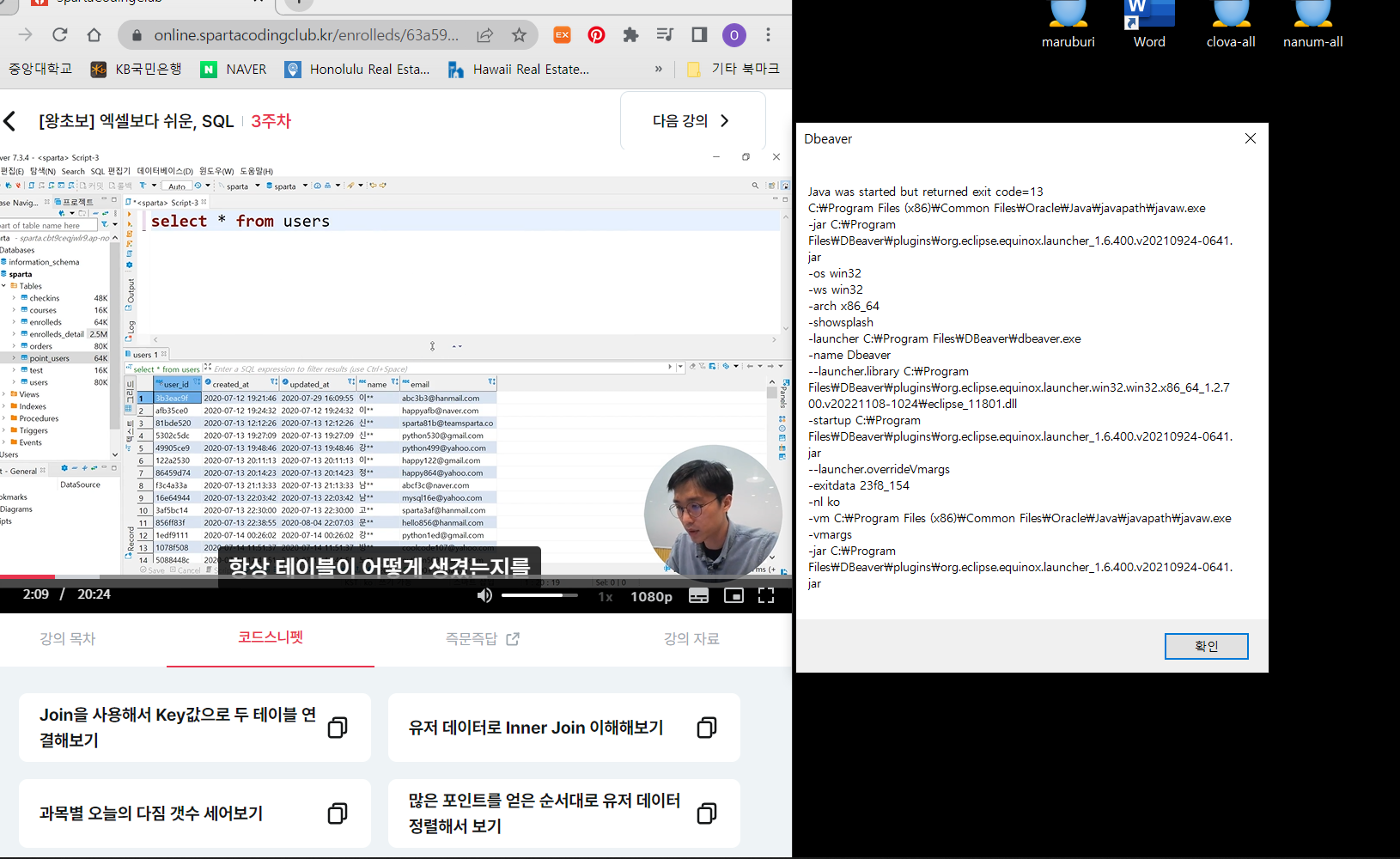
Task: Click the user_id column header
Action: (x=176, y=384)
